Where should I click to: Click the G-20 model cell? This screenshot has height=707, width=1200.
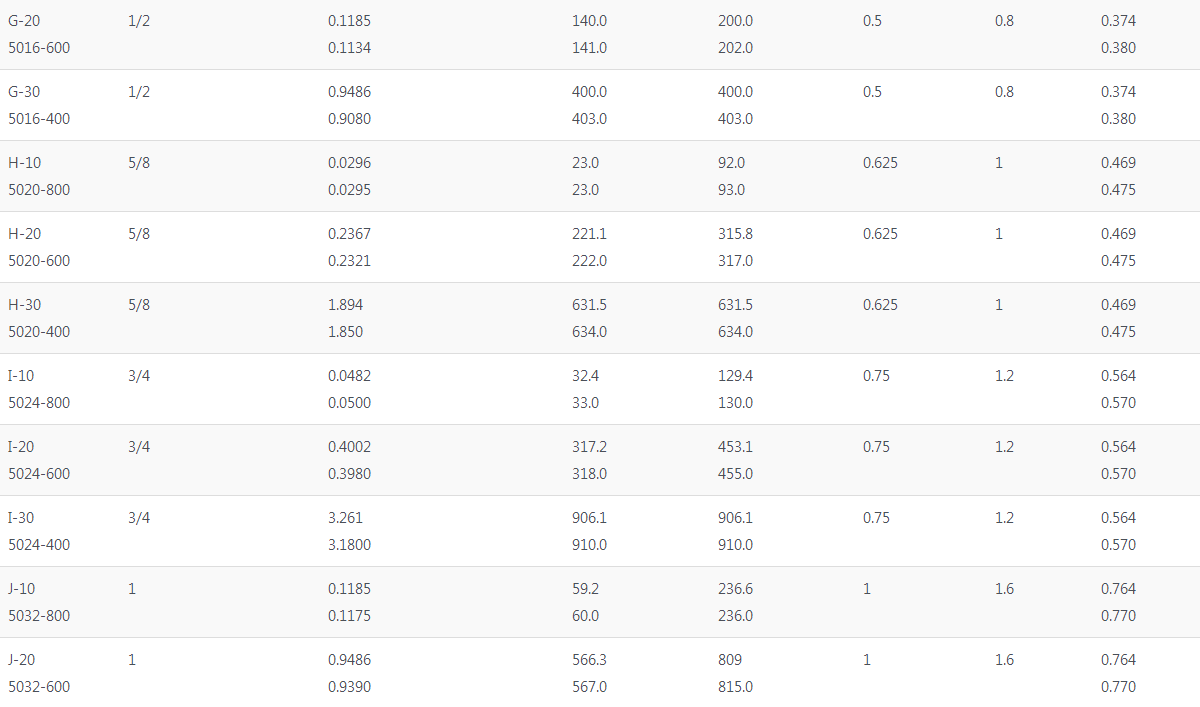(26, 21)
